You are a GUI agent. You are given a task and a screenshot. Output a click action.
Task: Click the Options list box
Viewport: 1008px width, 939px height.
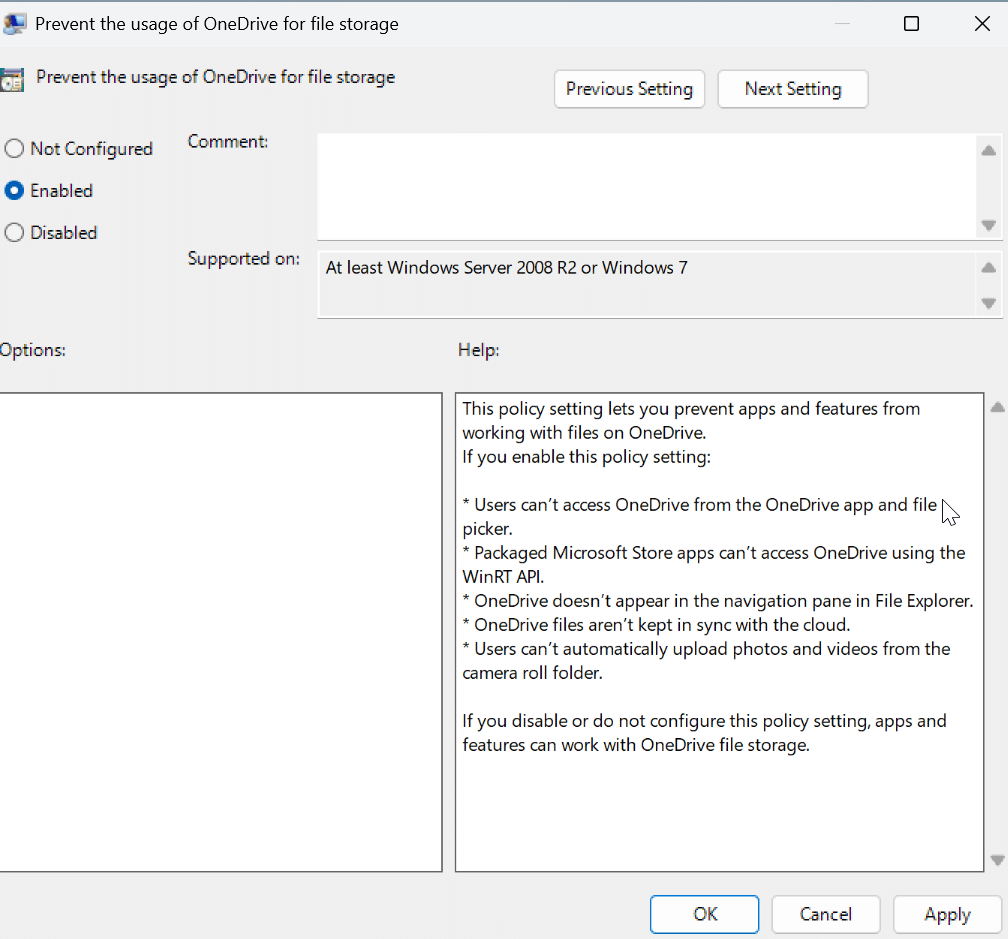(x=220, y=632)
